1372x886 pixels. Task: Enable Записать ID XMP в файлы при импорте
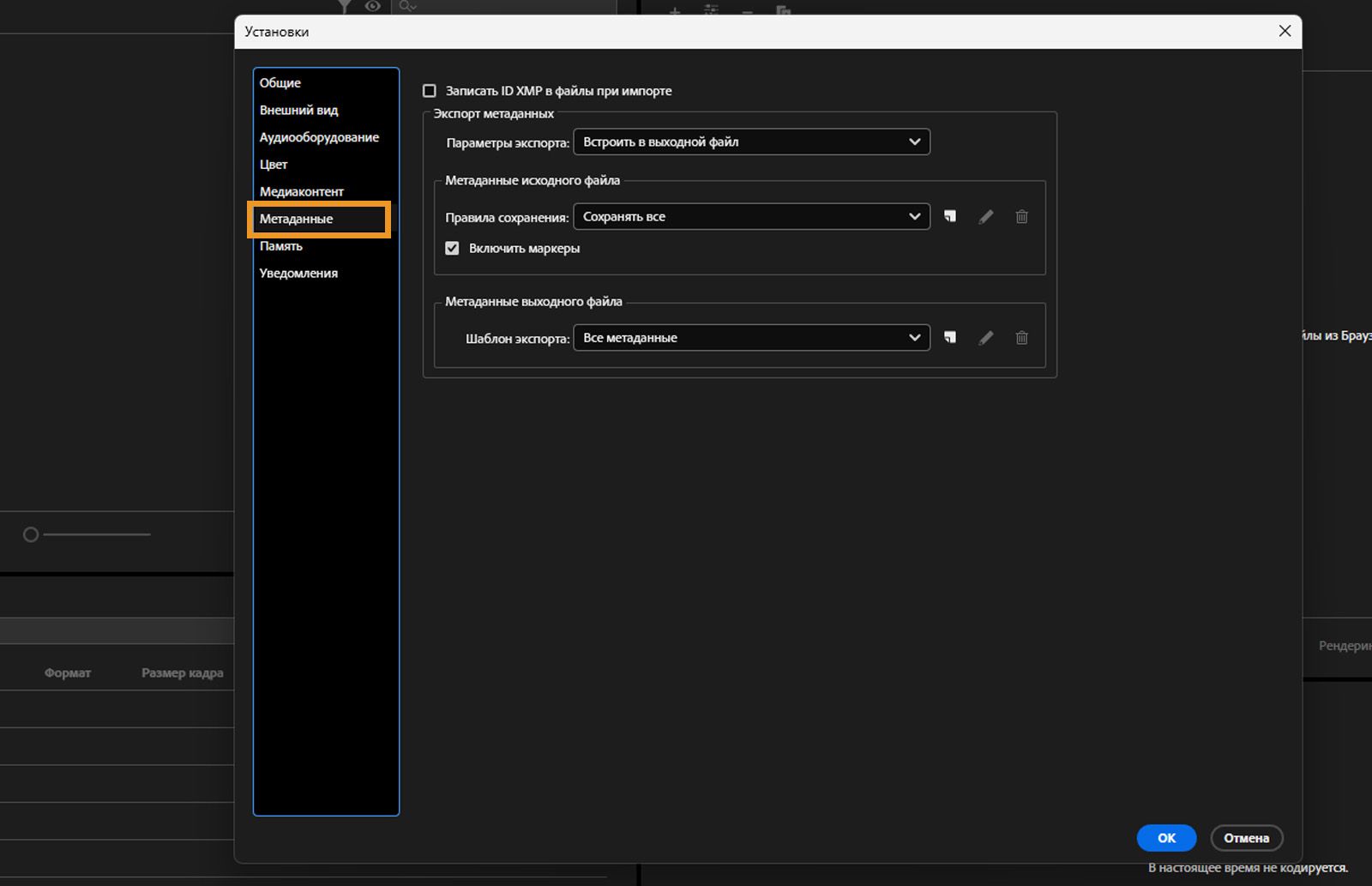pos(430,91)
